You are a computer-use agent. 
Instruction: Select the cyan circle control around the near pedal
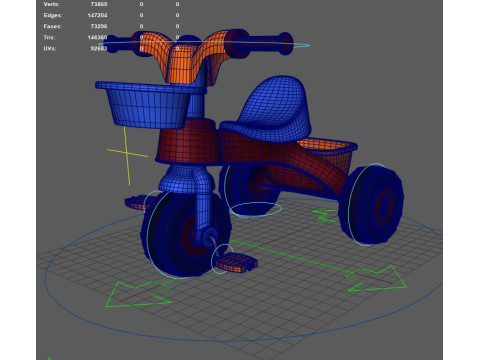coord(222,259)
